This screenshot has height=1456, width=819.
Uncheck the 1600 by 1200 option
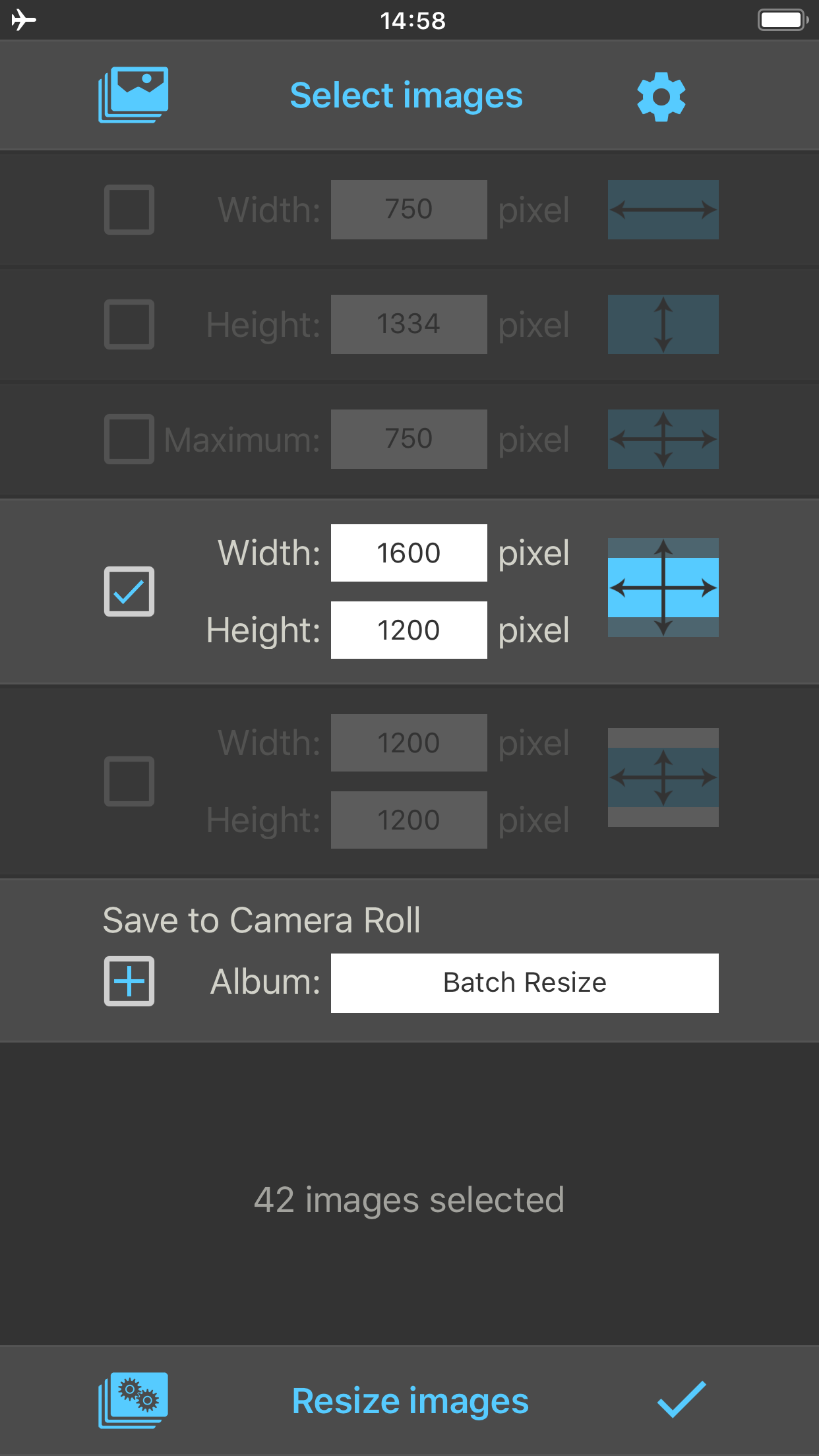point(129,591)
